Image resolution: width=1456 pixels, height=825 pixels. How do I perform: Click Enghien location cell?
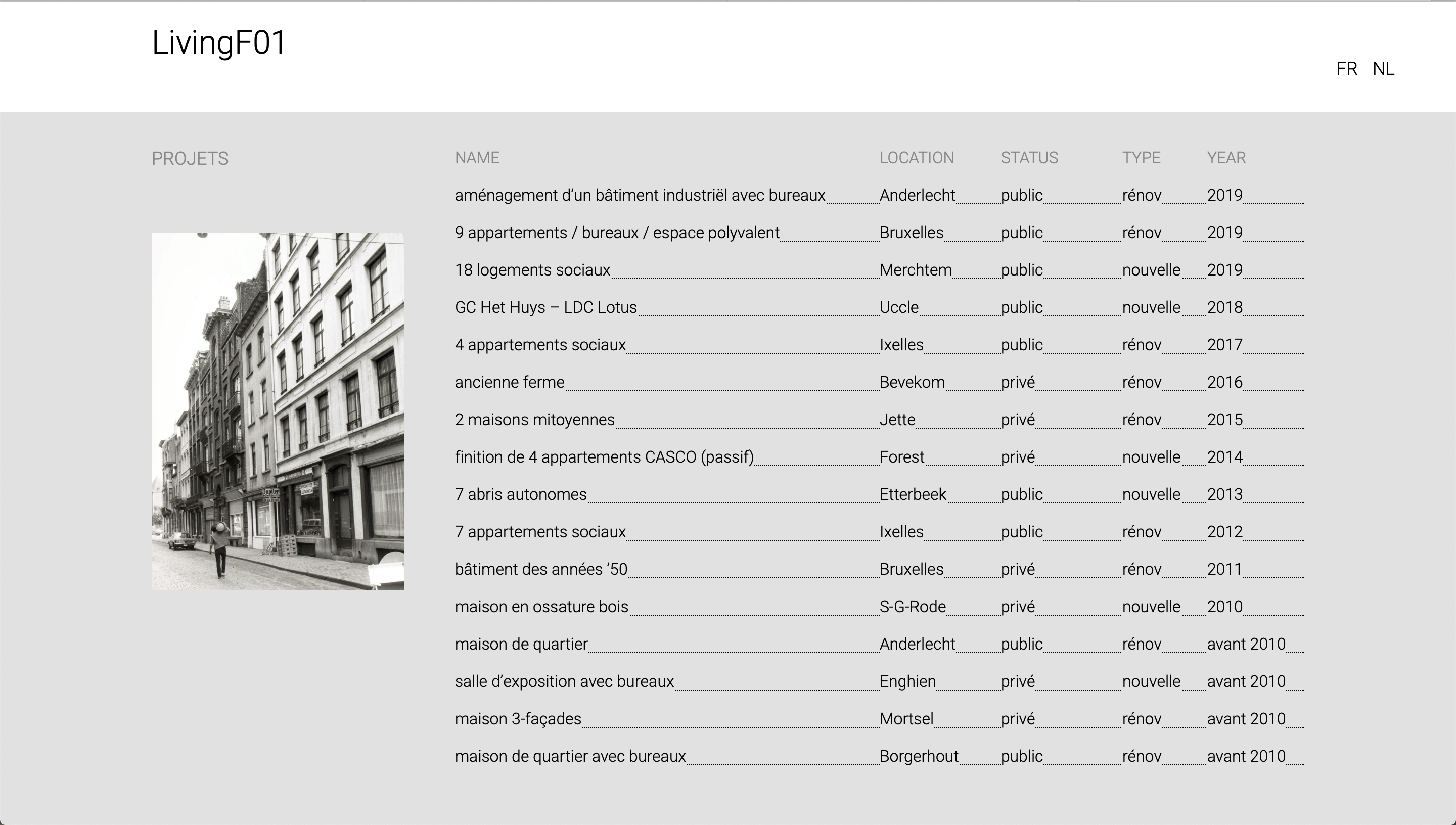(907, 681)
